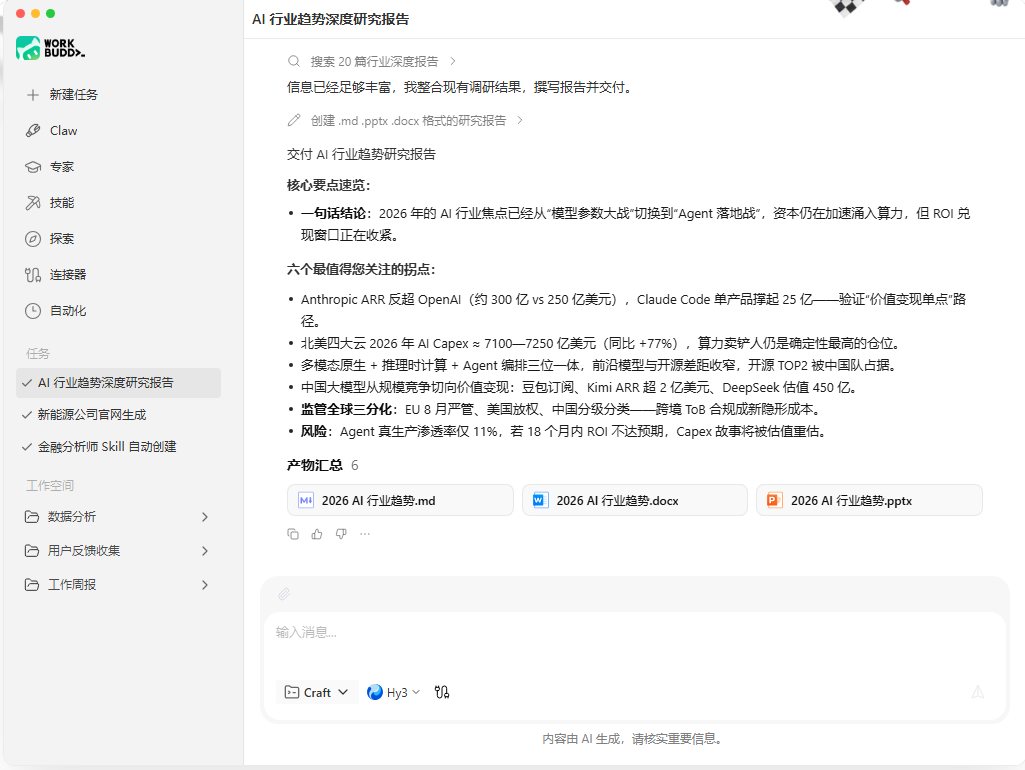Click the PowerPoint icon of 2026 AI 行业趋势.pptx
Screen dimensions: 1025x770
[x=774, y=500]
